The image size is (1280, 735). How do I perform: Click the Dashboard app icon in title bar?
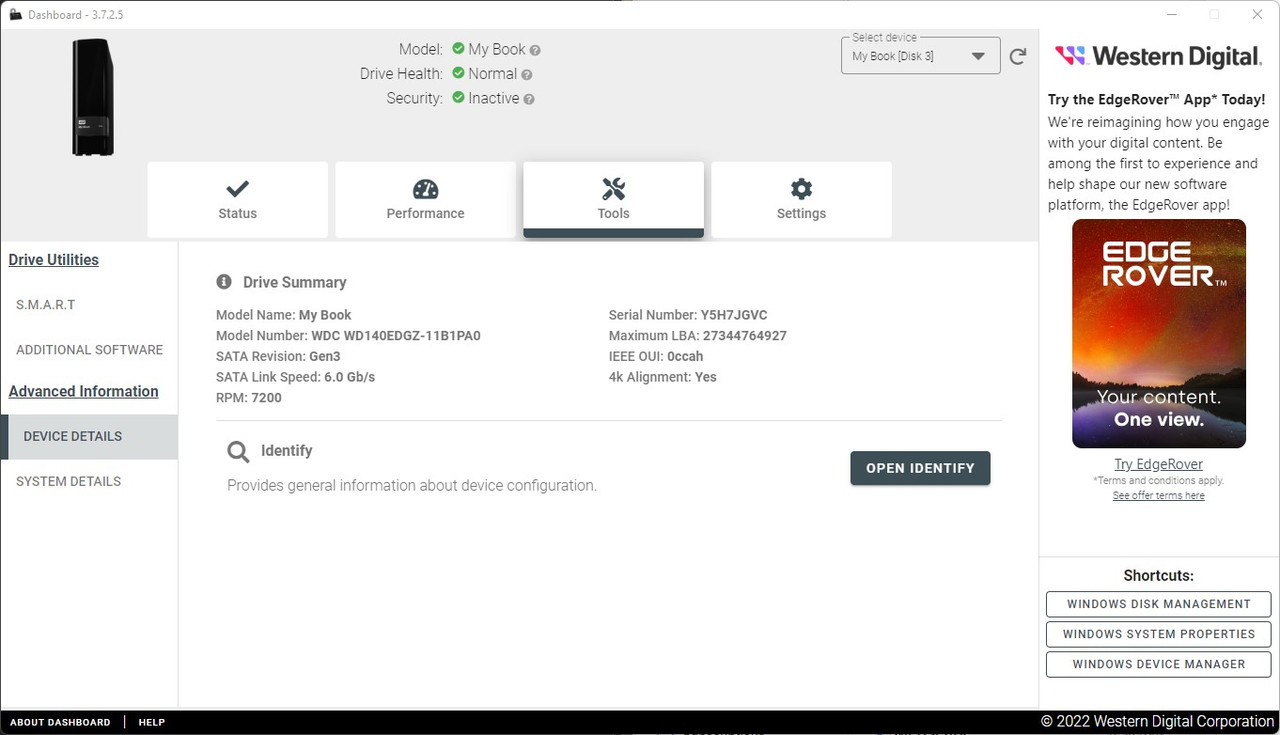15,15
